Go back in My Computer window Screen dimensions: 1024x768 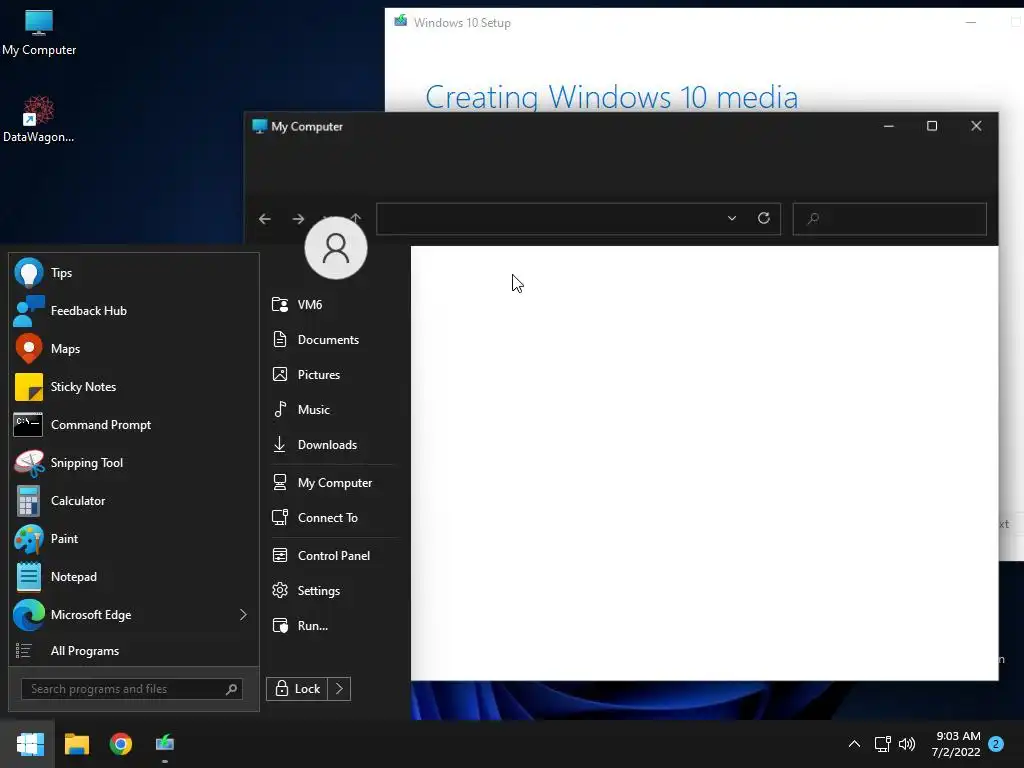264,219
